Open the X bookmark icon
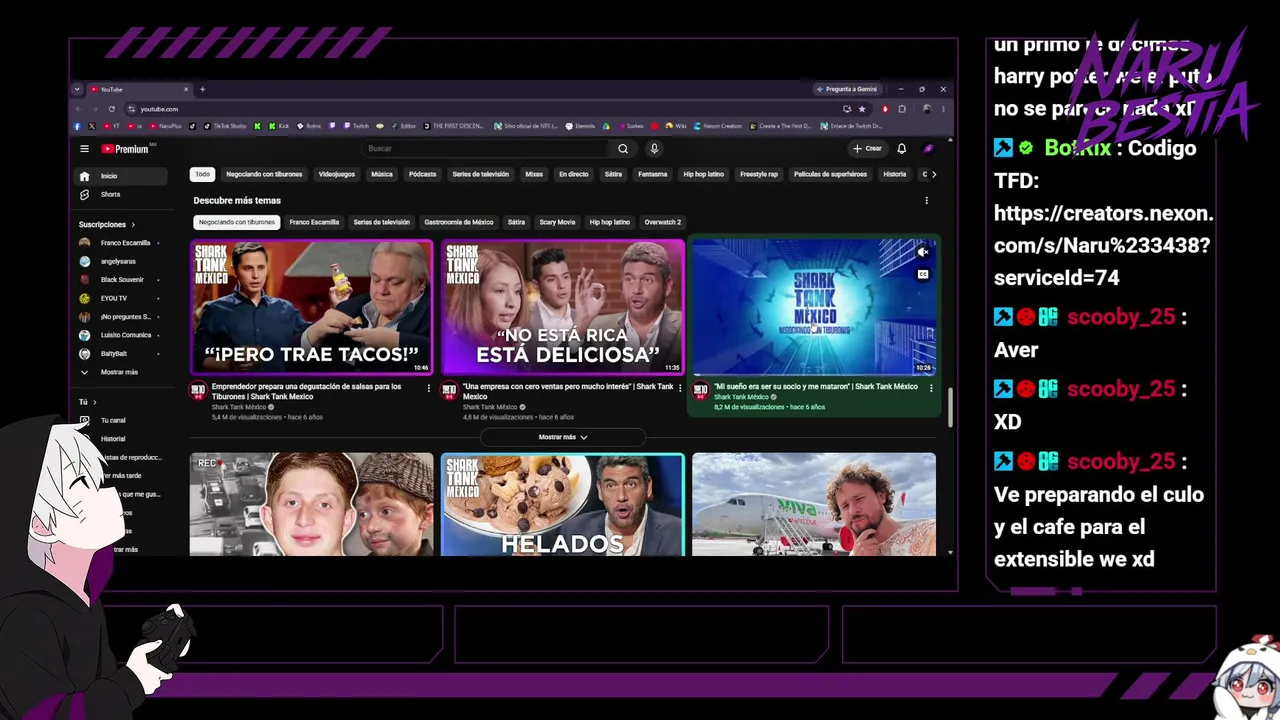Image resolution: width=1280 pixels, height=720 pixels. click(91, 126)
